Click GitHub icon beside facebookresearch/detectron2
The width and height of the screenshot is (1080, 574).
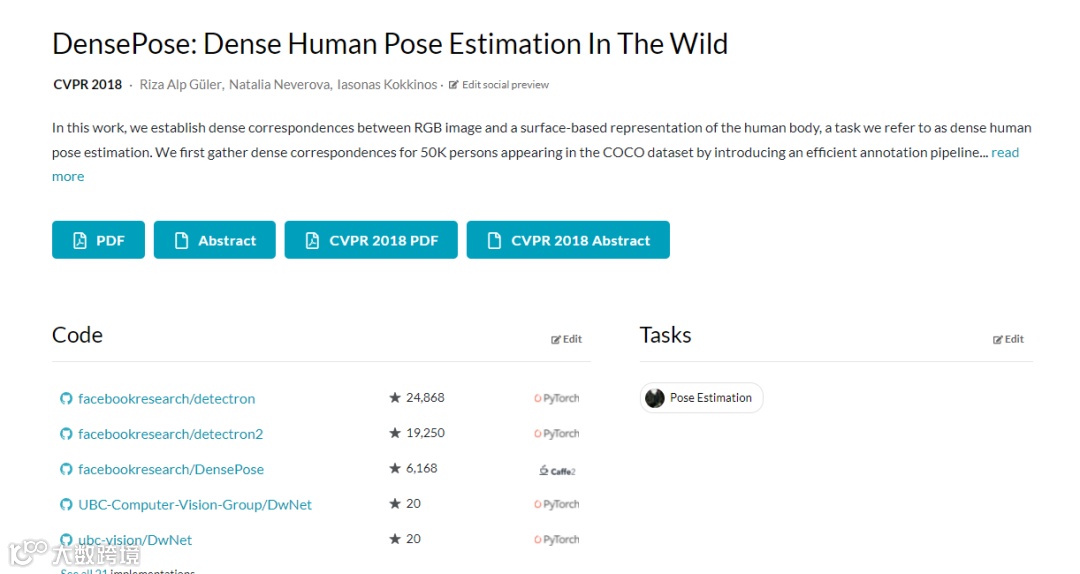(x=66, y=434)
